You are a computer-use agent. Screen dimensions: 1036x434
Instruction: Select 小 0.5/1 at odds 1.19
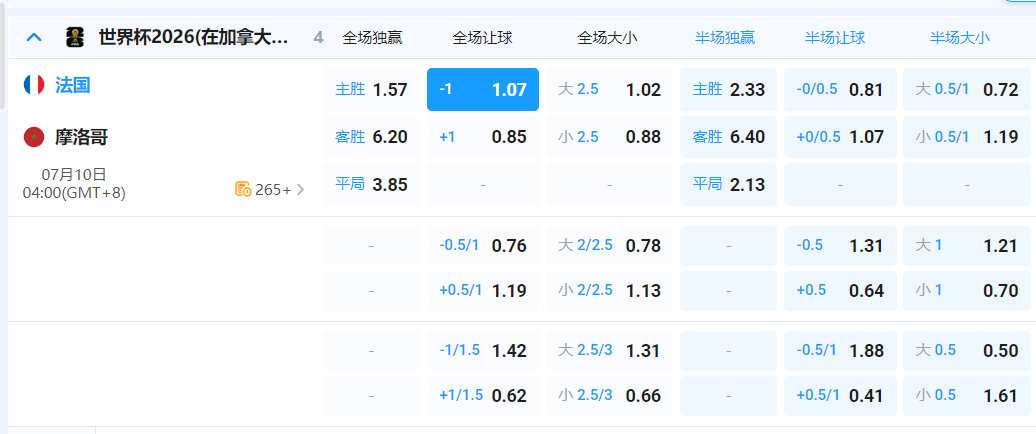point(967,137)
